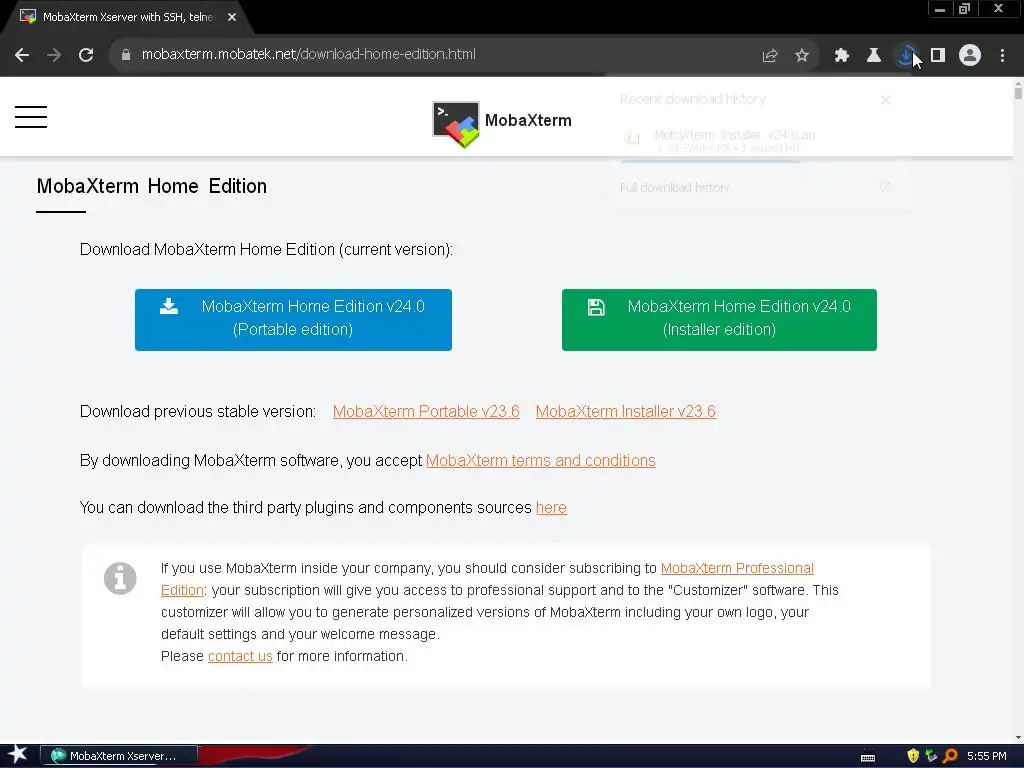Screen dimensions: 1024x768
Task: Open MobaXterm terms and conditions link
Action: tap(541, 460)
